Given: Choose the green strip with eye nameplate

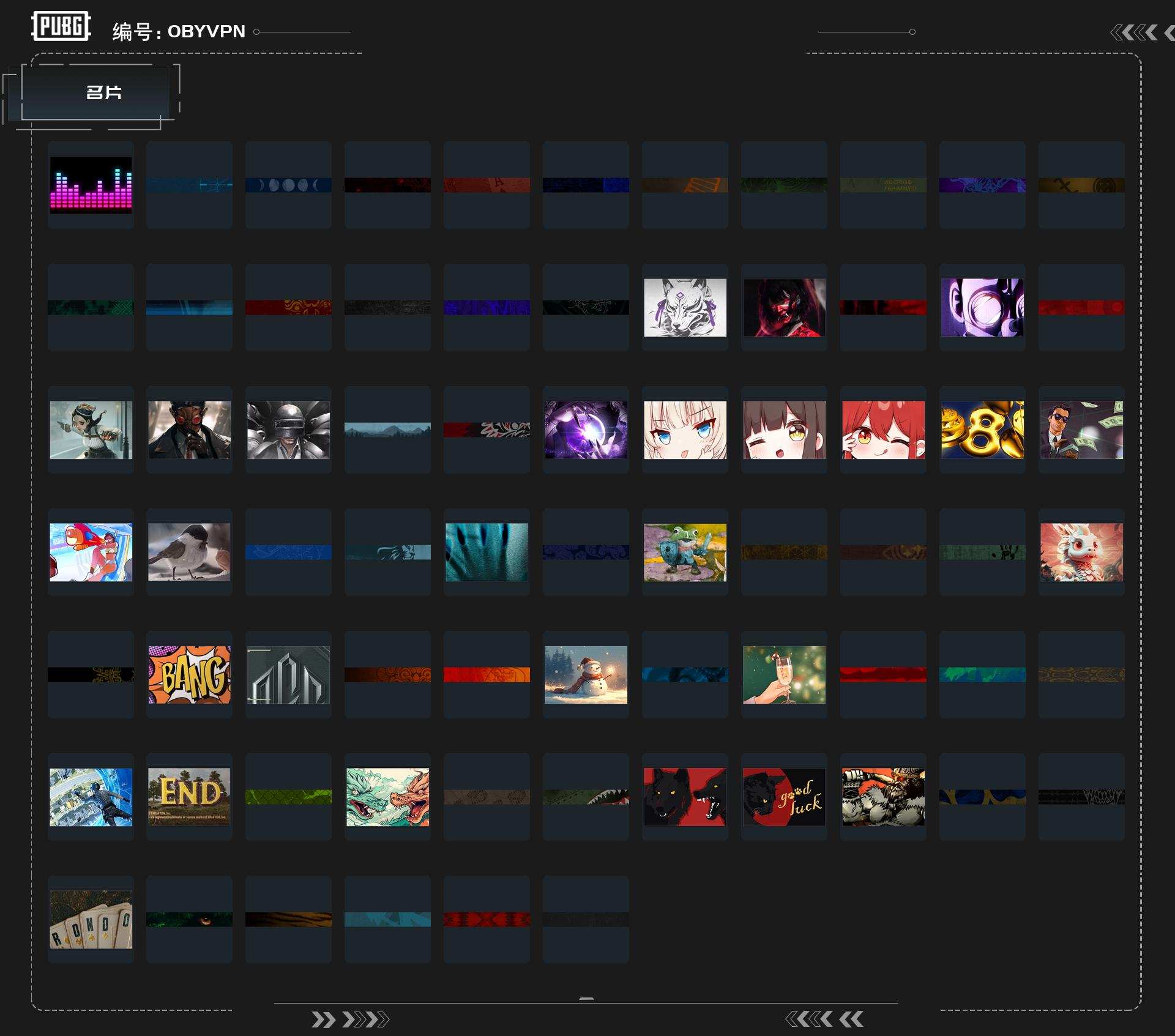Looking at the screenshot, I should coord(189,919).
